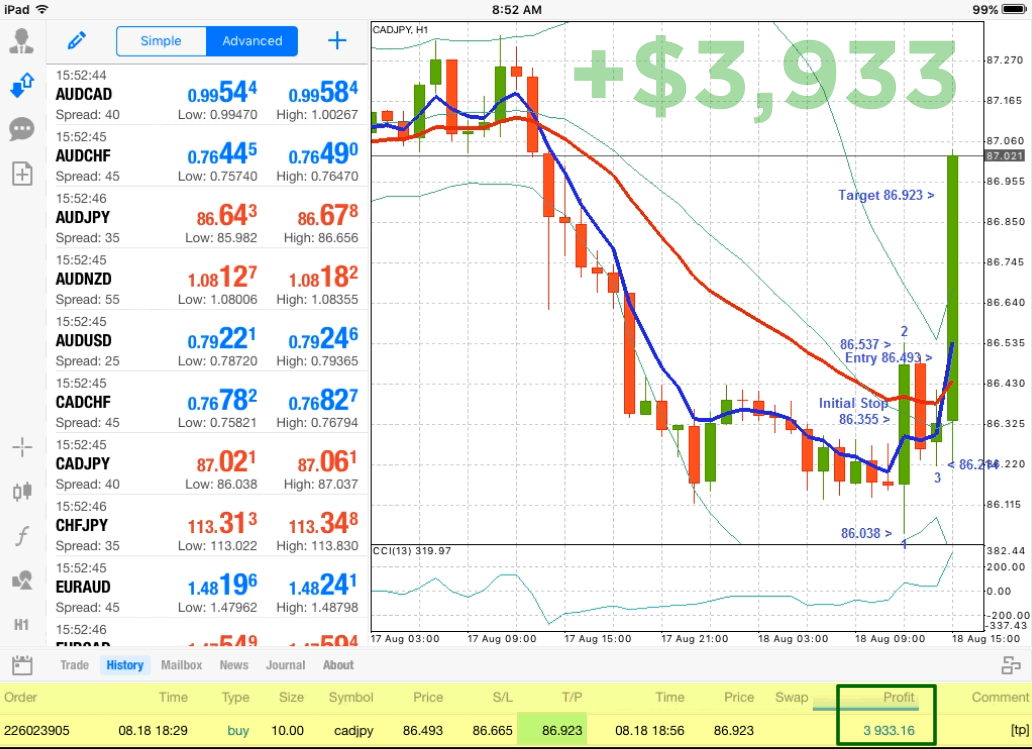Tap the cadjpy symbol in history row
Viewport: 1032px width, 749px height.
[353, 731]
